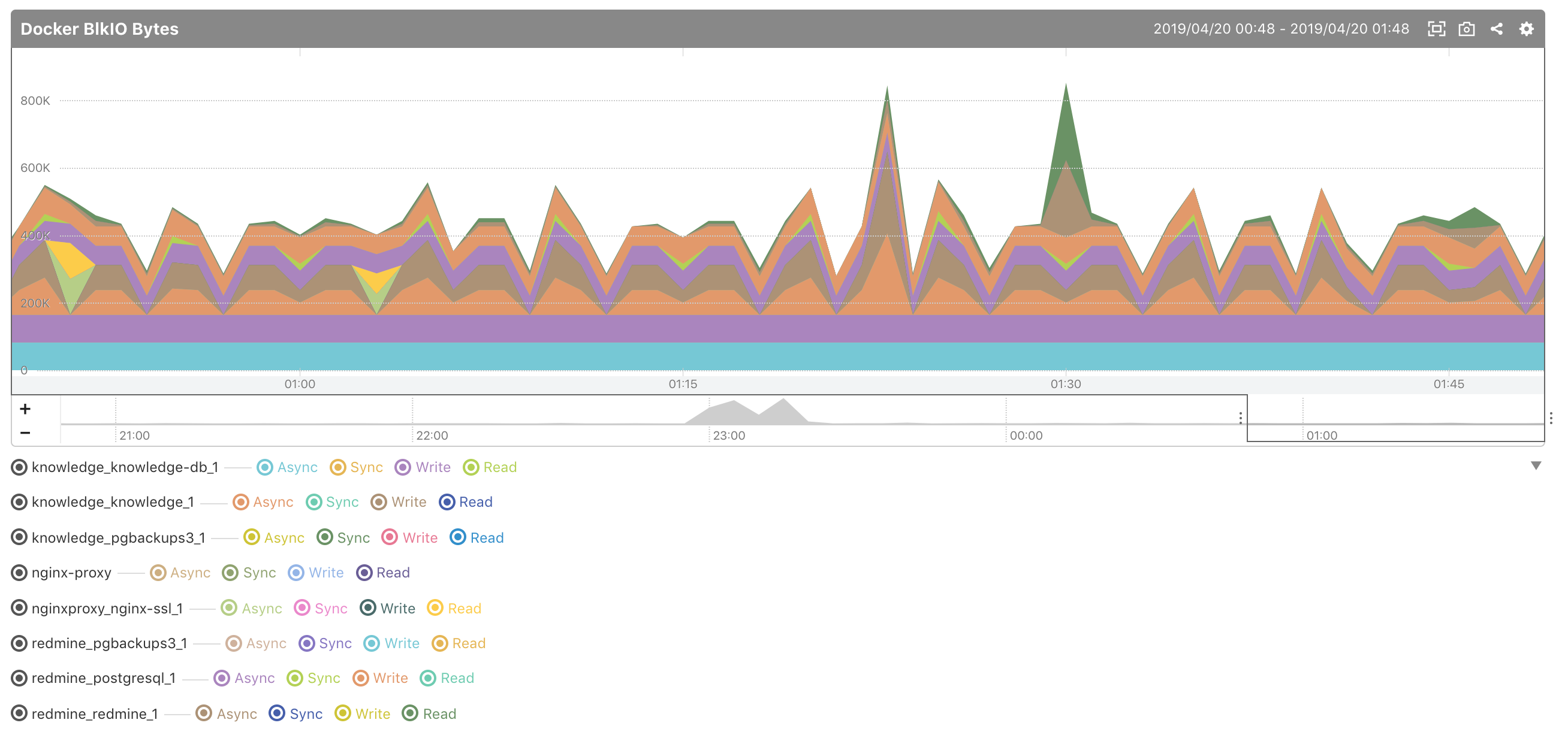Click the camera snapshot icon

[x=1466, y=29]
